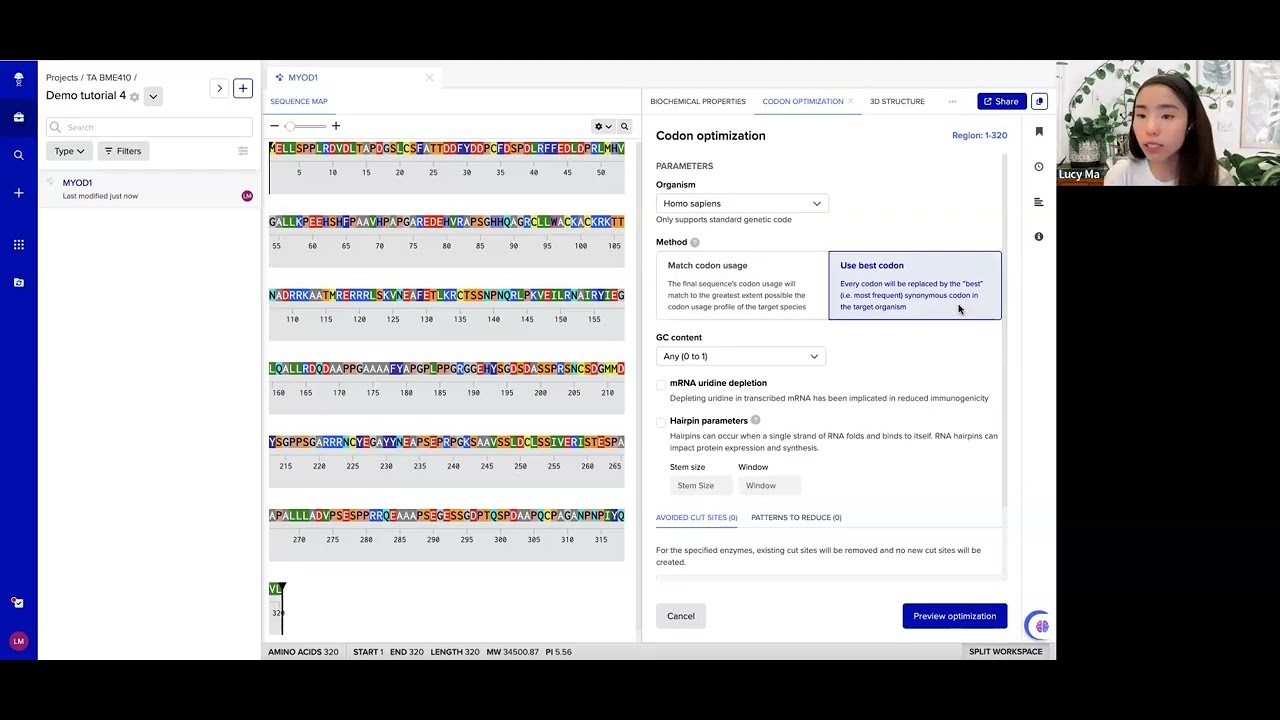Zoom out the sequence map with minus icon
Image resolution: width=1280 pixels, height=720 pixels.
[x=274, y=126]
